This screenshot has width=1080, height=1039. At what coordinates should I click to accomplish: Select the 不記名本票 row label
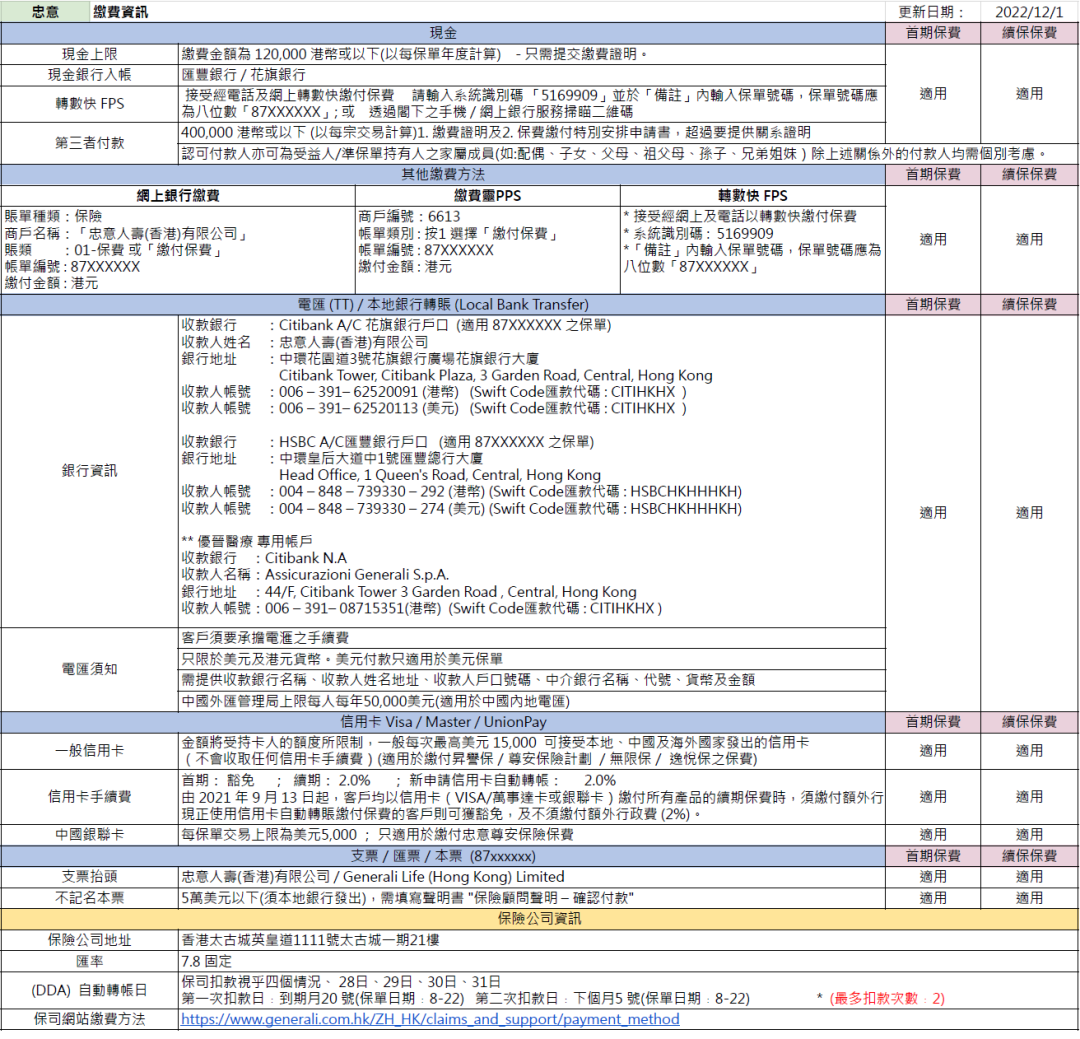(x=89, y=897)
